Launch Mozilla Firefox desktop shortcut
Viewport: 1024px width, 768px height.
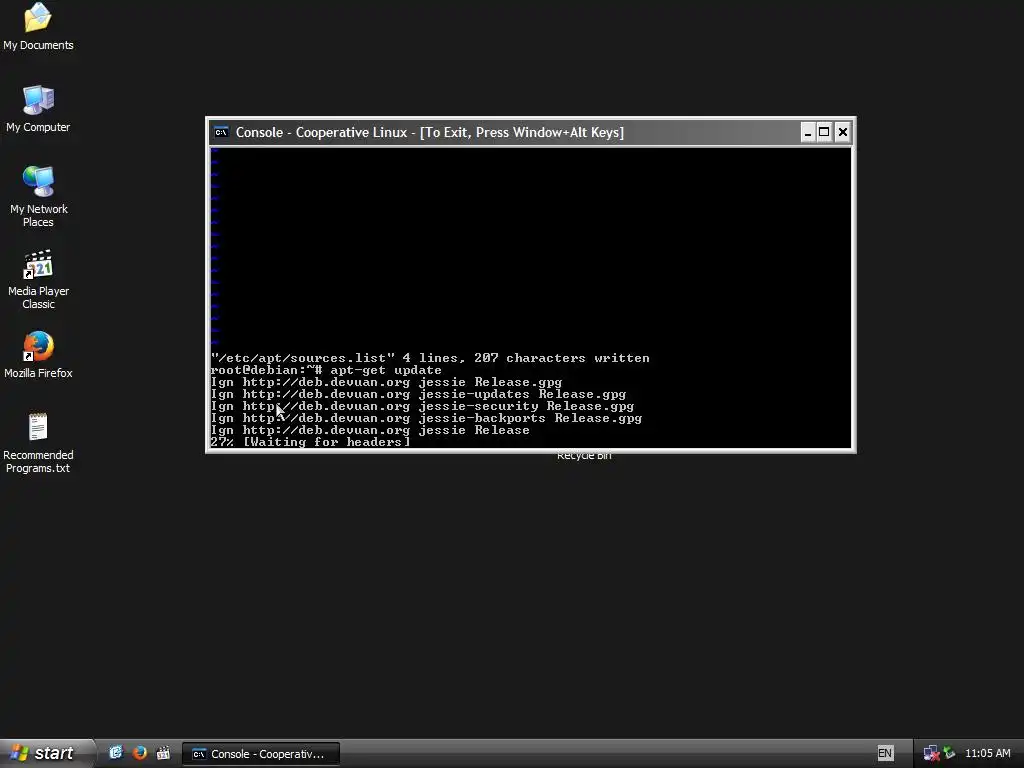[x=38, y=355]
